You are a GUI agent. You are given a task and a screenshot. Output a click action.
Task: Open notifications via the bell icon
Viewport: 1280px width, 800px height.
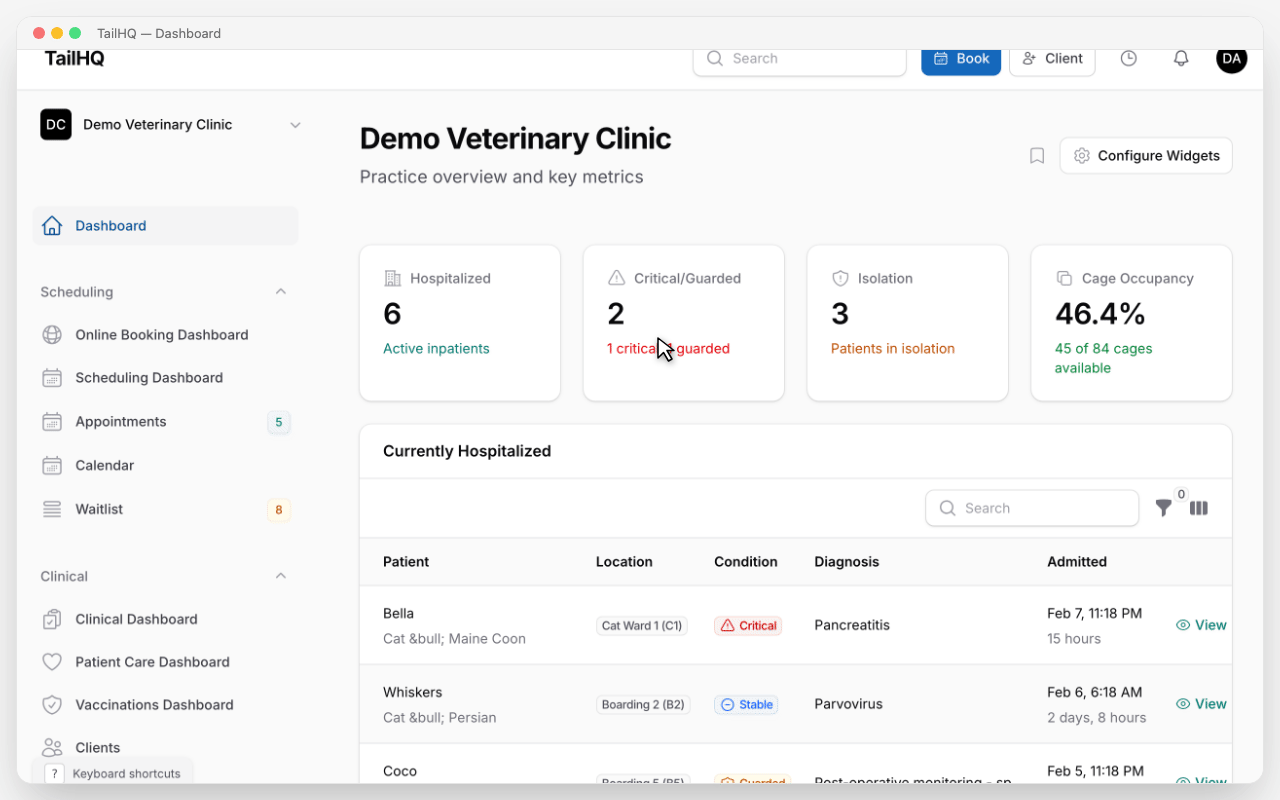(1180, 58)
